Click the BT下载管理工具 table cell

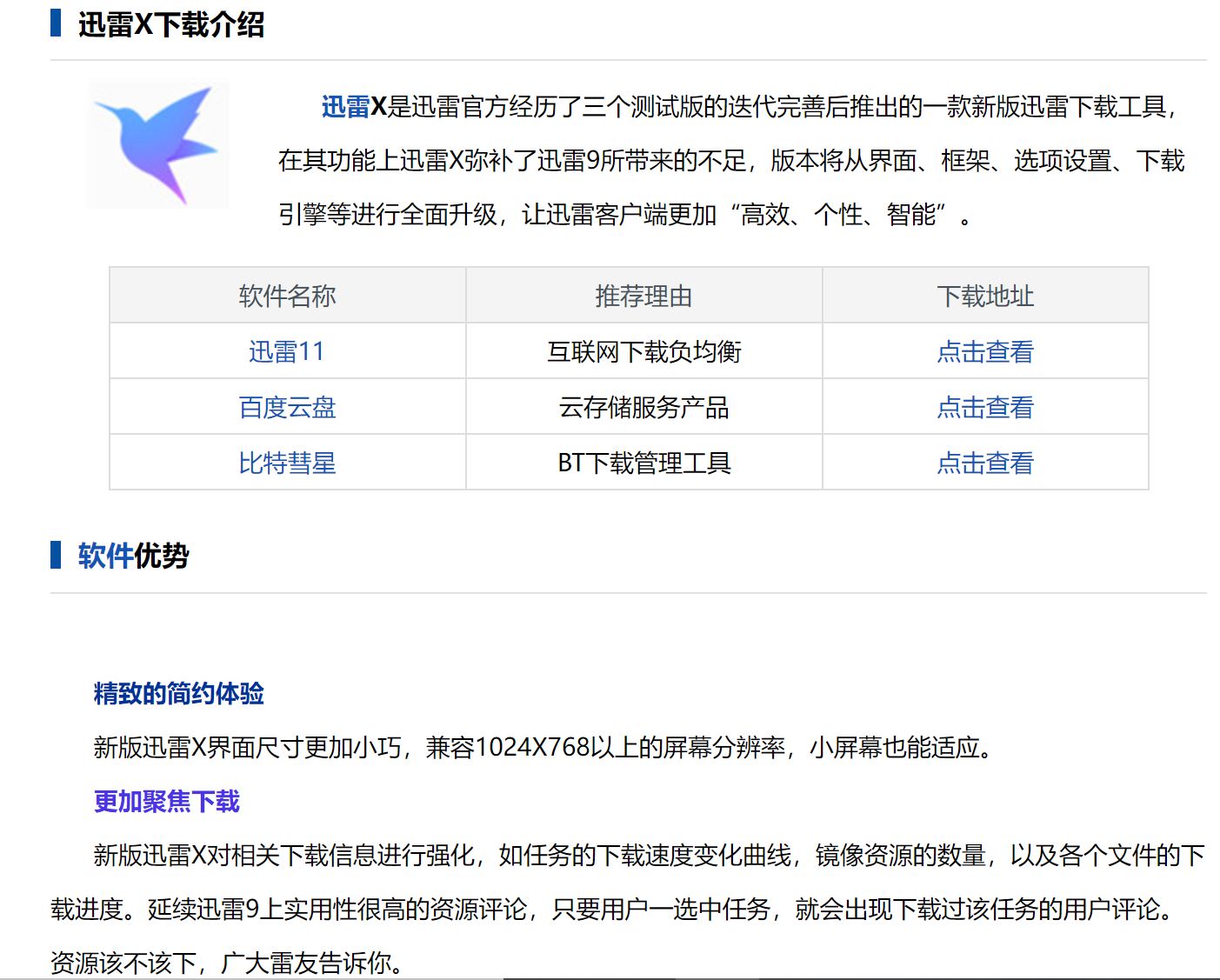click(643, 463)
